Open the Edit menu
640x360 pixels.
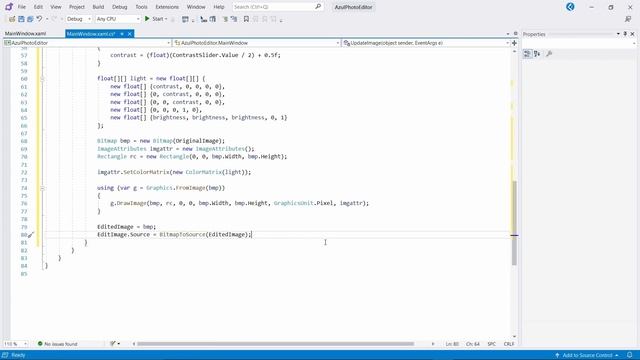pyautogui.click(x=38, y=7)
